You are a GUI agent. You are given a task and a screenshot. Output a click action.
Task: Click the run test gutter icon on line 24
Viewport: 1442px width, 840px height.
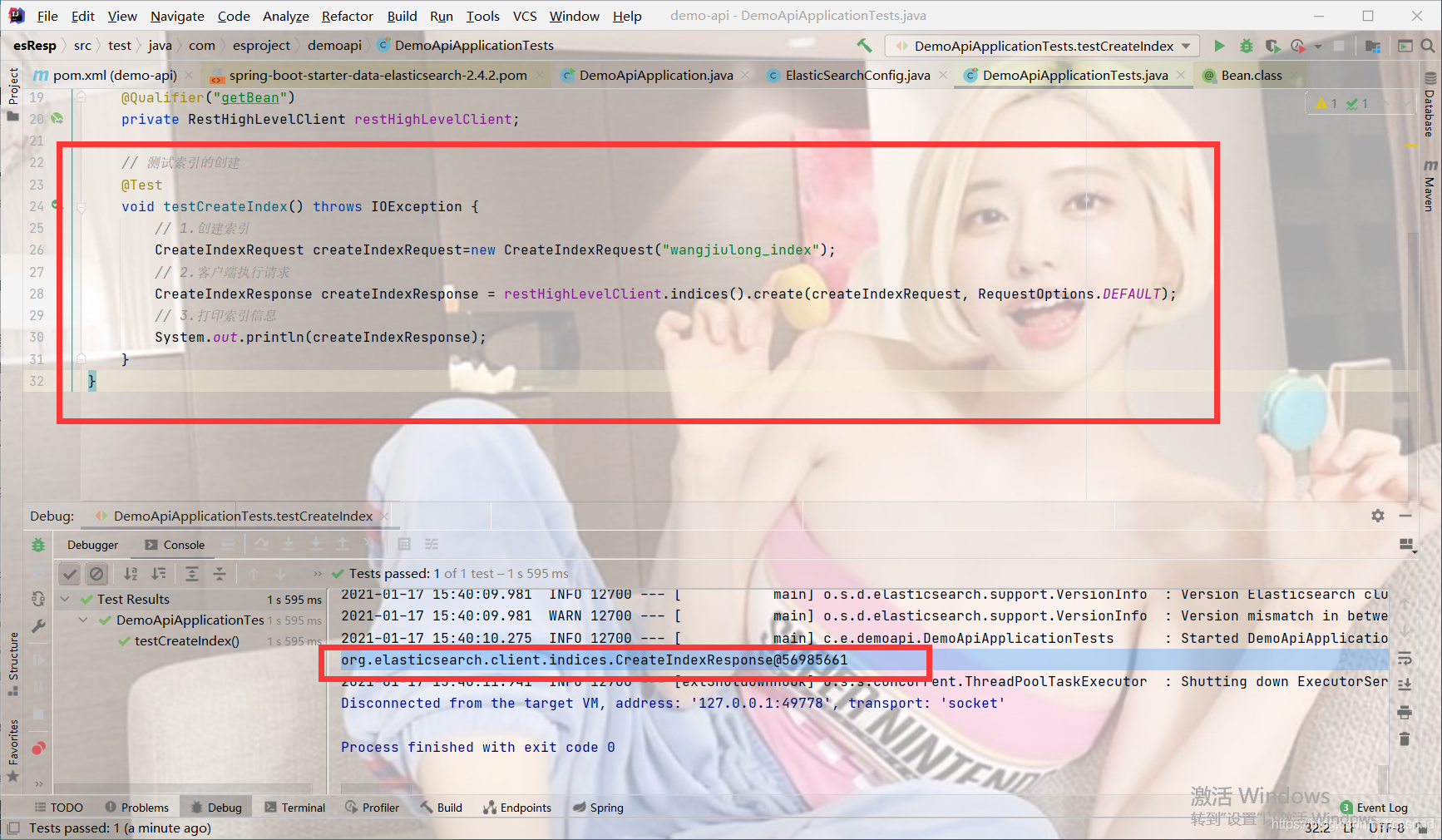click(x=56, y=205)
